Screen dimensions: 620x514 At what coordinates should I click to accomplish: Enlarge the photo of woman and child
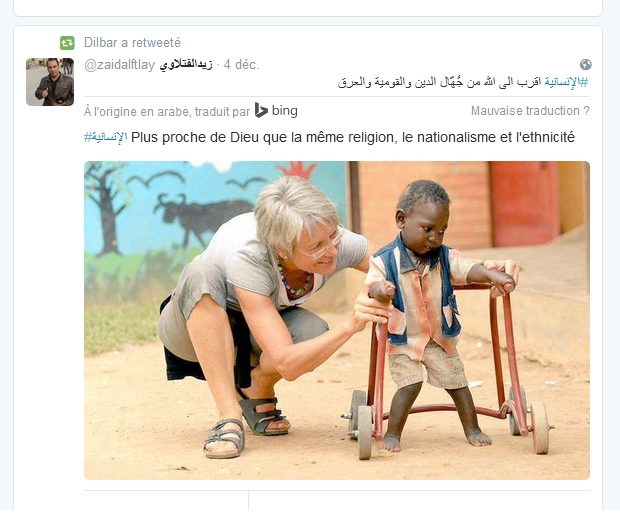coord(337,320)
